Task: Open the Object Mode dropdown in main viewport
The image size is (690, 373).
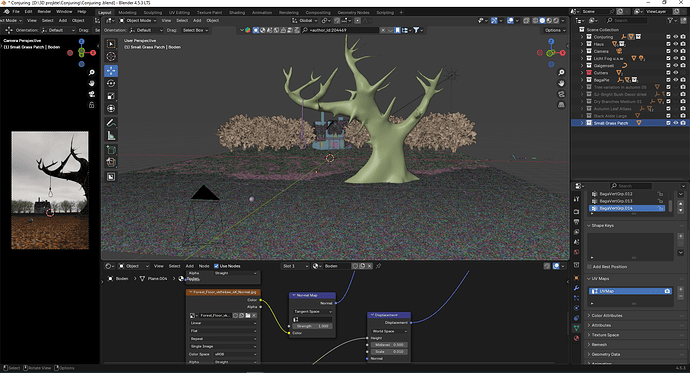Action: (x=138, y=21)
